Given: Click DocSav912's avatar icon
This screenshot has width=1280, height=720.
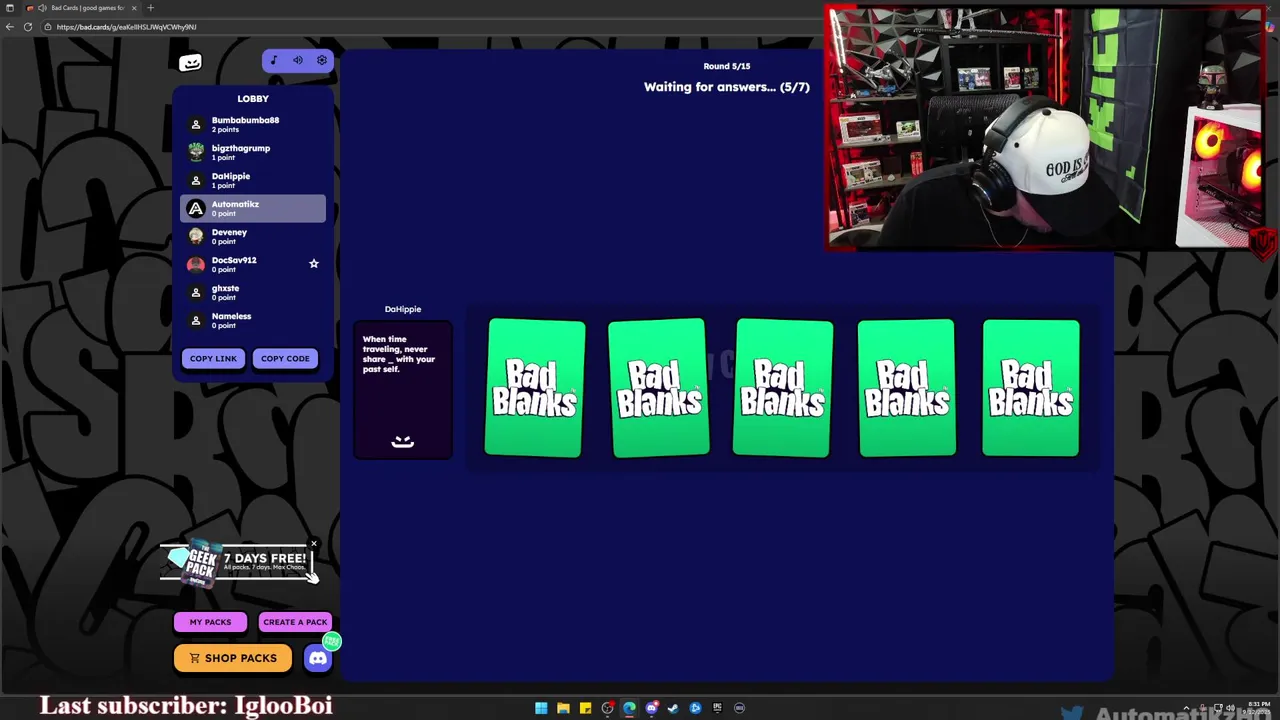Looking at the screenshot, I should tap(196, 264).
